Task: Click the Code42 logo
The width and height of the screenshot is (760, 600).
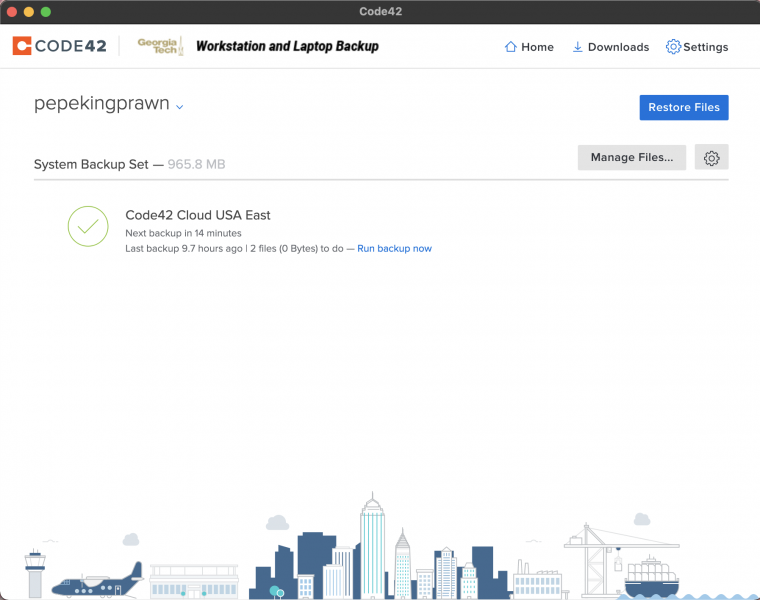Action: tap(60, 46)
